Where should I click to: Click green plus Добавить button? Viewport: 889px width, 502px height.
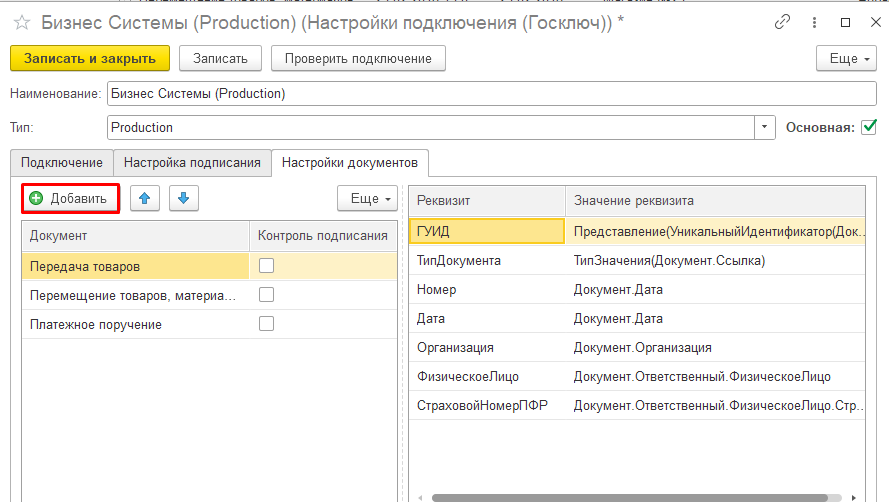(x=70, y=199)
